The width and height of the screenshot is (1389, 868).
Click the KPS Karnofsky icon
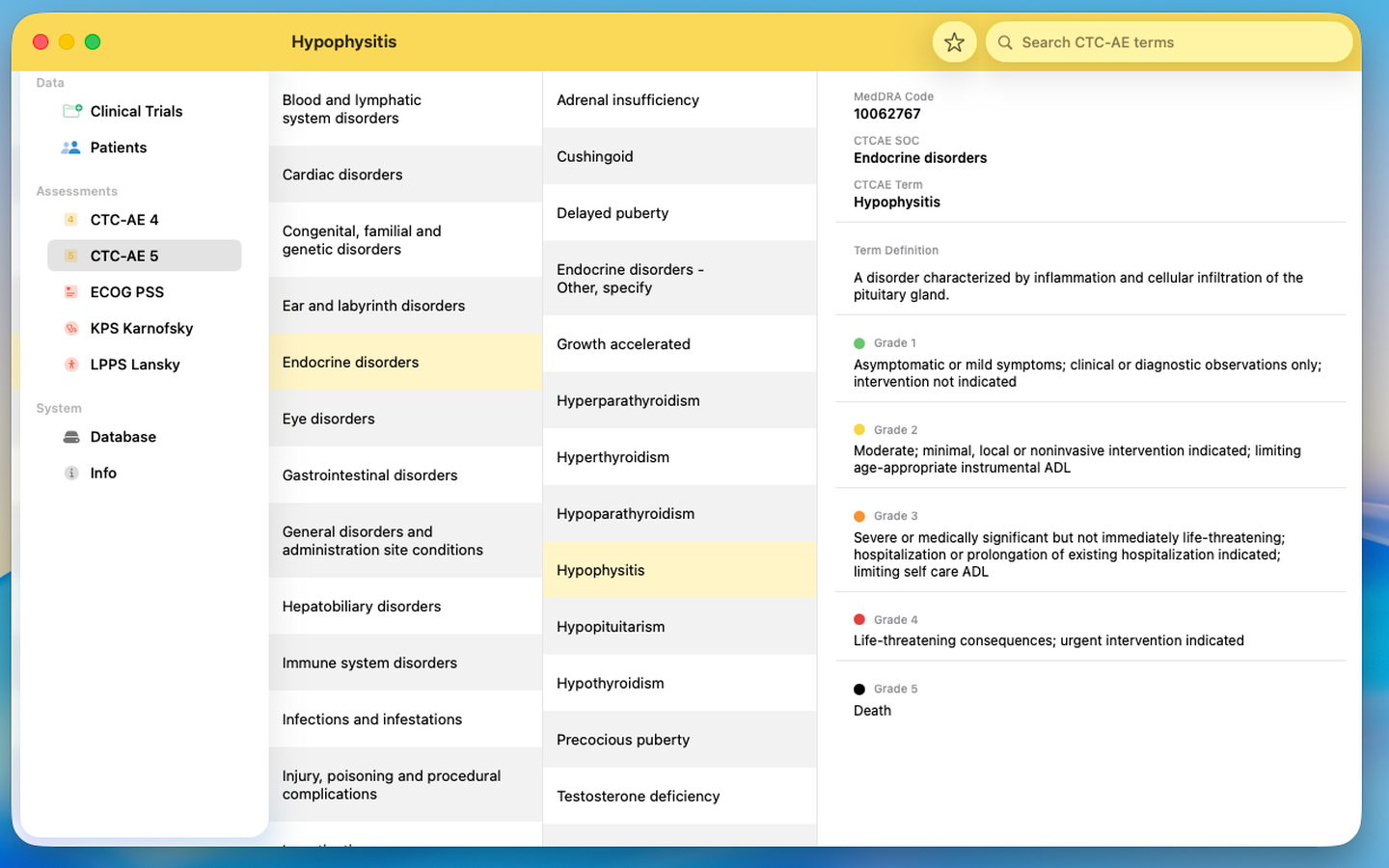(70, 328)
